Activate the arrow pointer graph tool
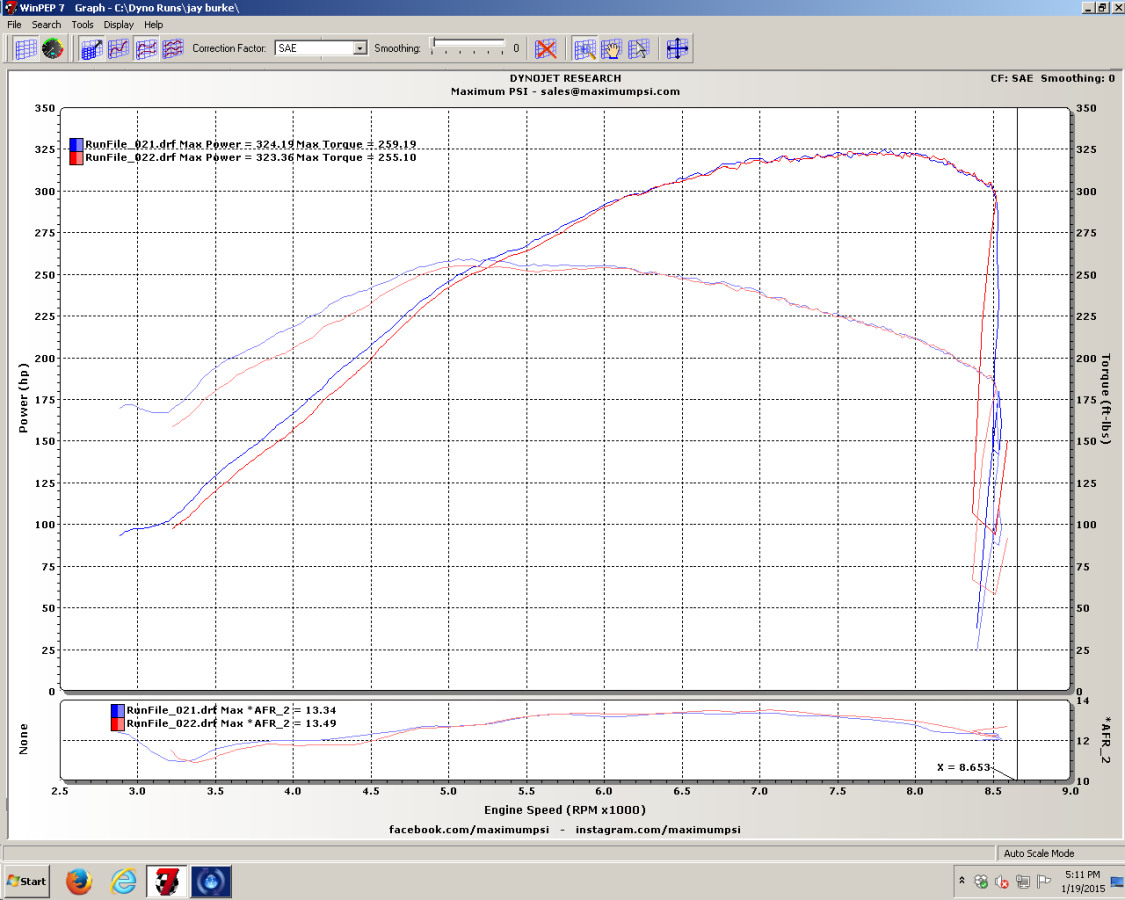 coord(638,49)
